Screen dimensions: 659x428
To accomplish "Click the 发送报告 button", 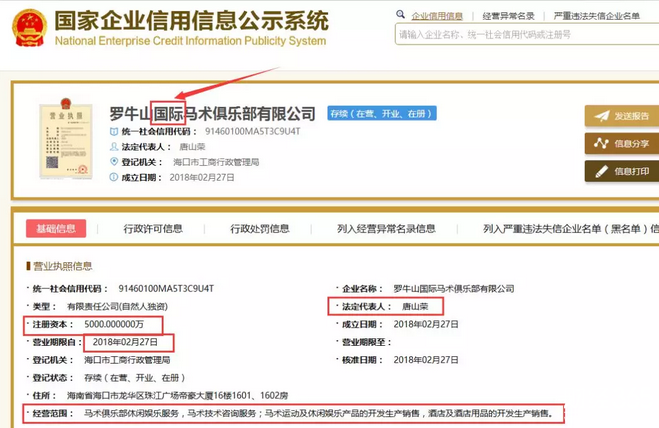I will (622, 116).
